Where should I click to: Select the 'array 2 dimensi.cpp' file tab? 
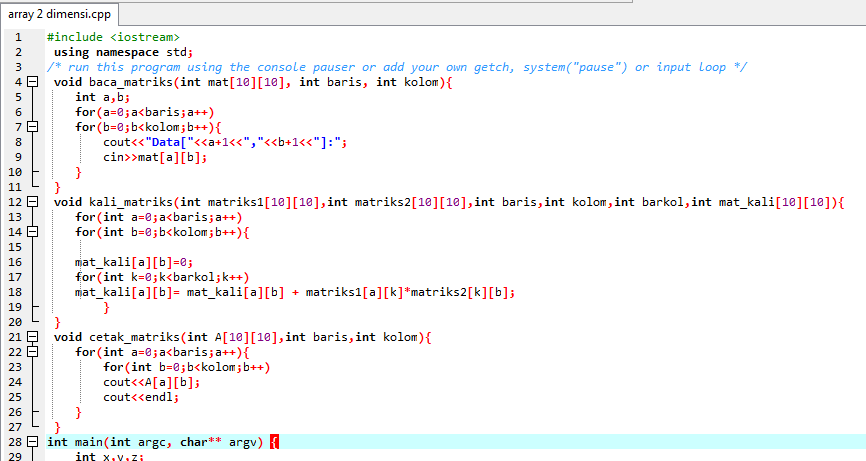(x=59, y=14)
